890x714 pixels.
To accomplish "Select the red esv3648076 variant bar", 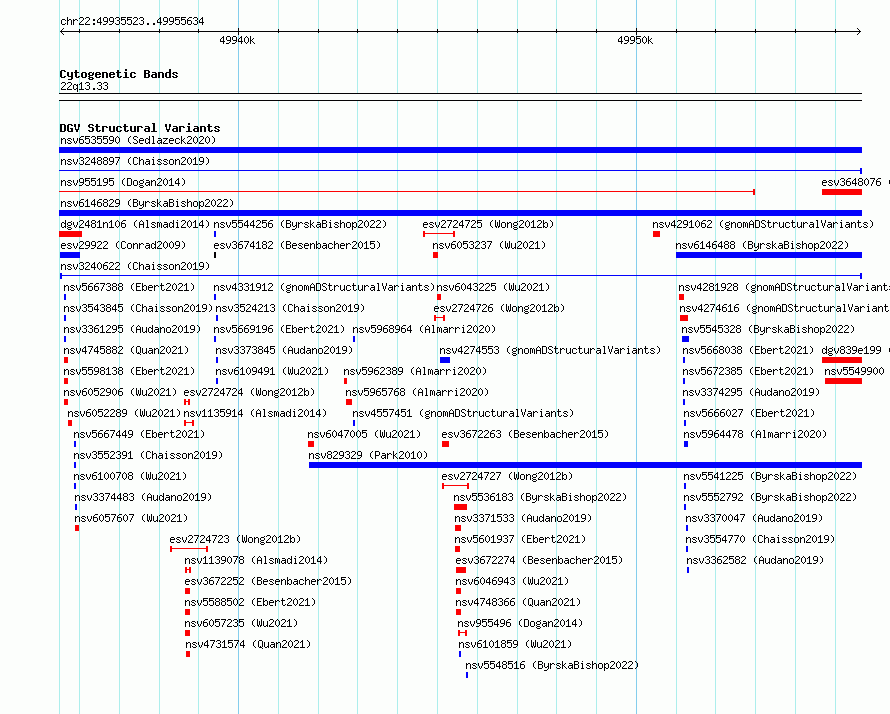I will point(842,192).
